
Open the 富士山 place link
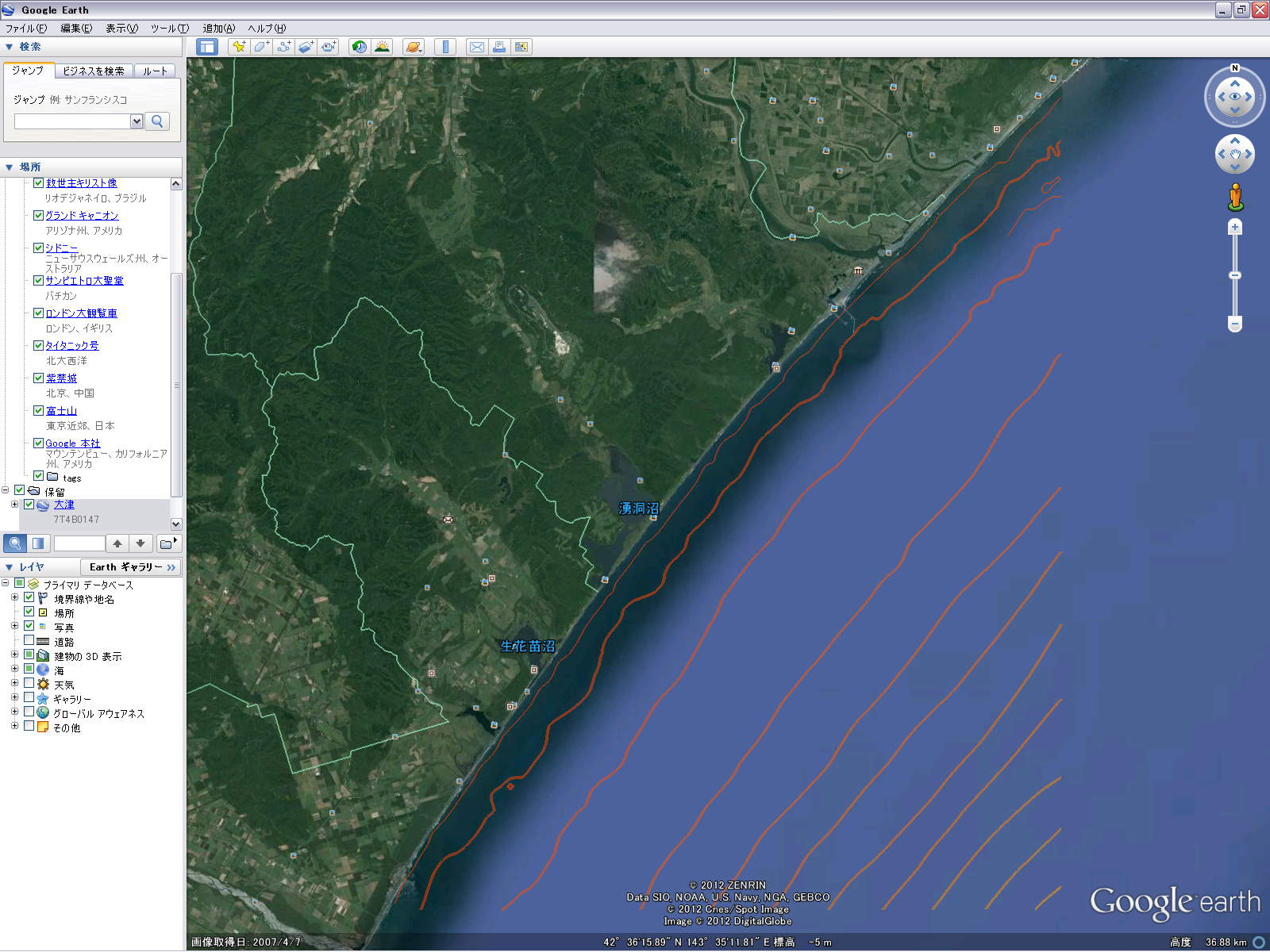click(61, 411)
